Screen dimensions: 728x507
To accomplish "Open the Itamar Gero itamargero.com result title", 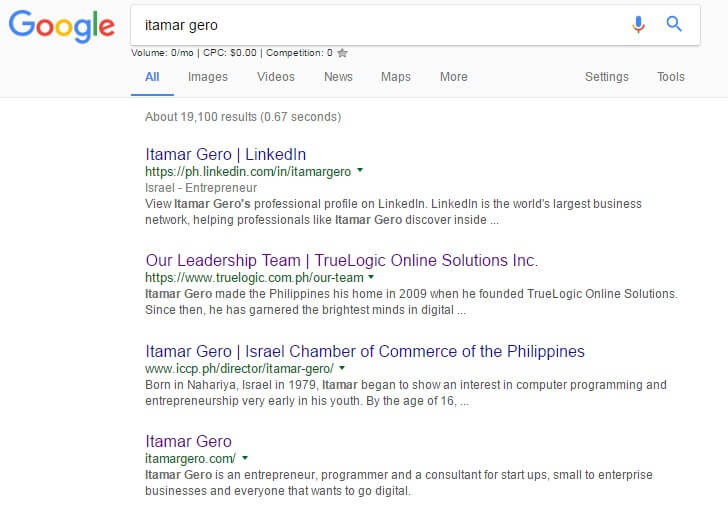I will [x=188, y=441].
